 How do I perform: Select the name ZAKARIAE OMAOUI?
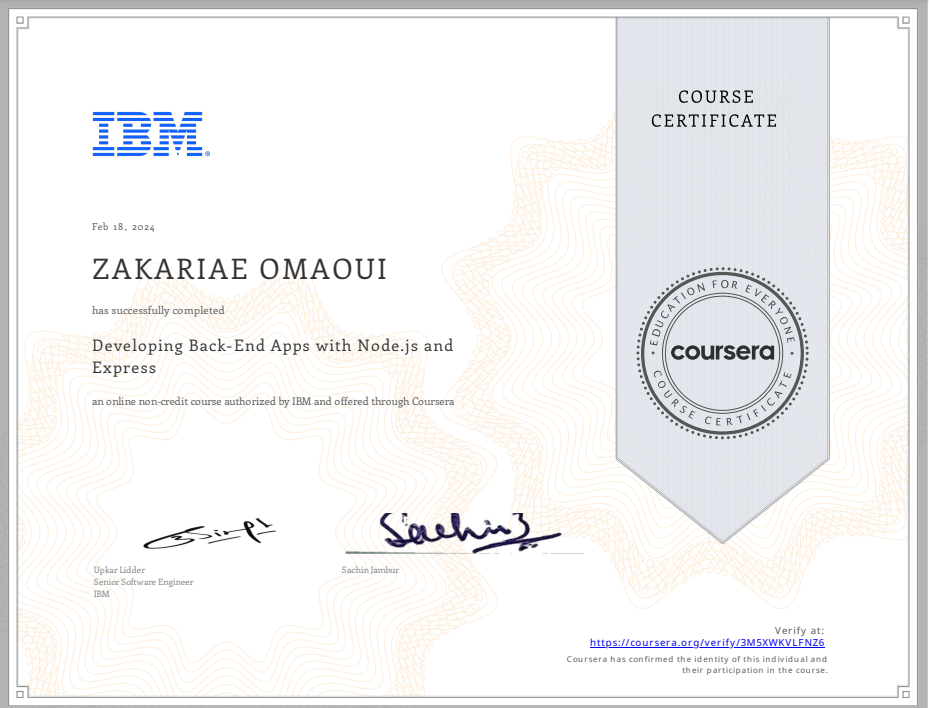pos(239,270)
